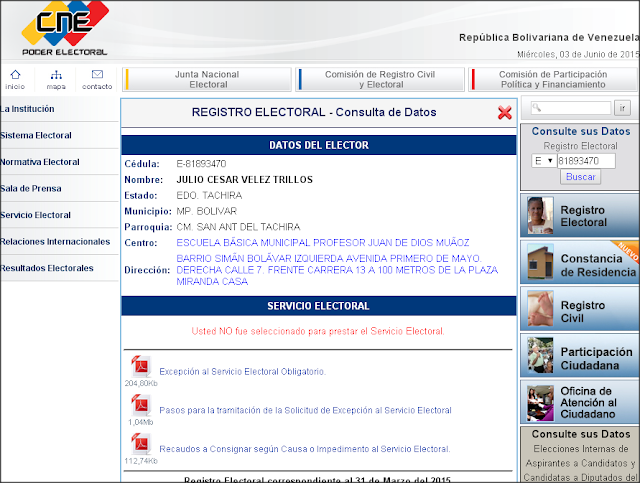Open the Junta Nacional Electoral tab
640x483 pixels.
coord(207,79)
